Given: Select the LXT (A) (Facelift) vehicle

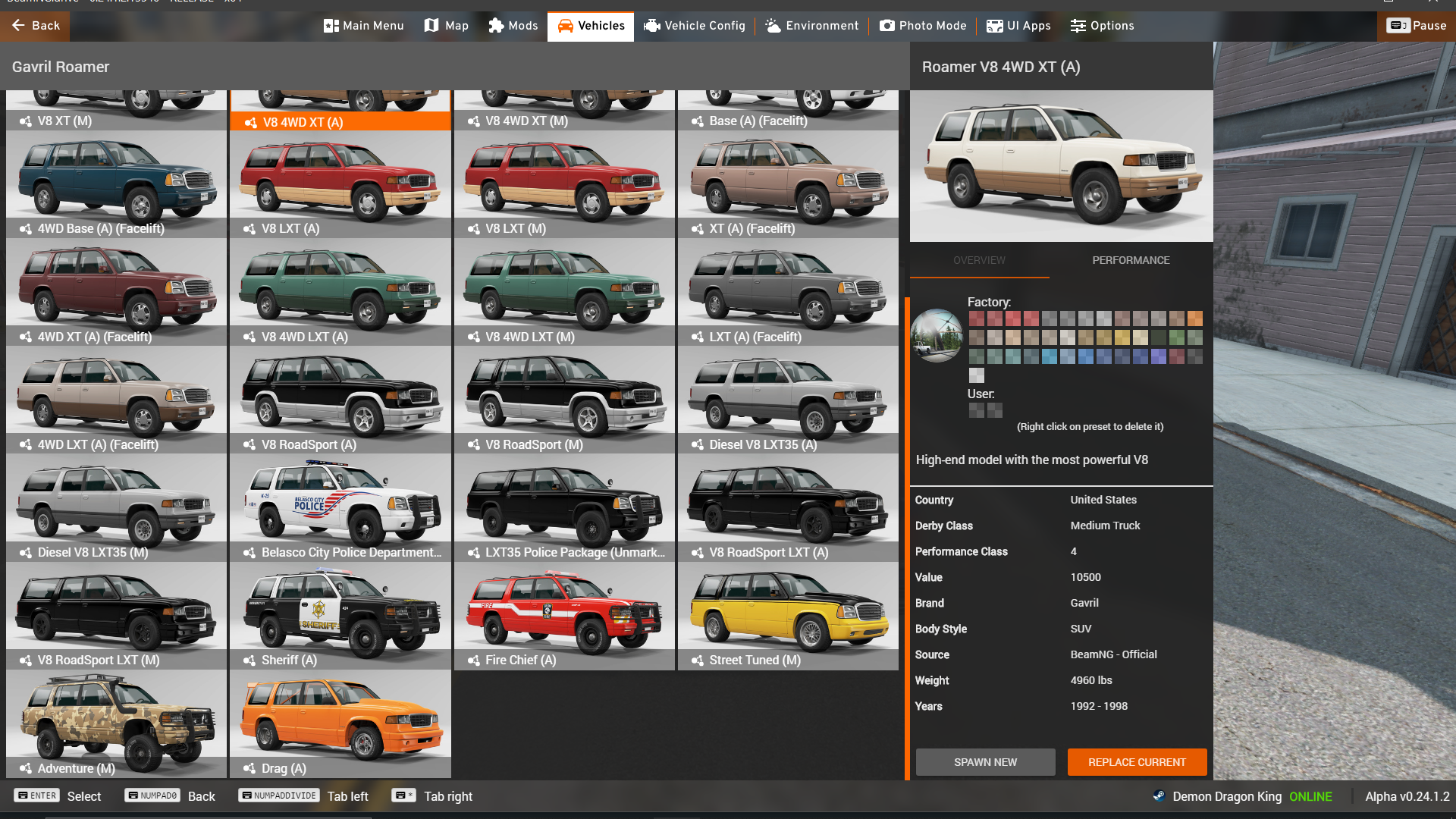Looking at the screenshot, I should click(x=788, y=293).
